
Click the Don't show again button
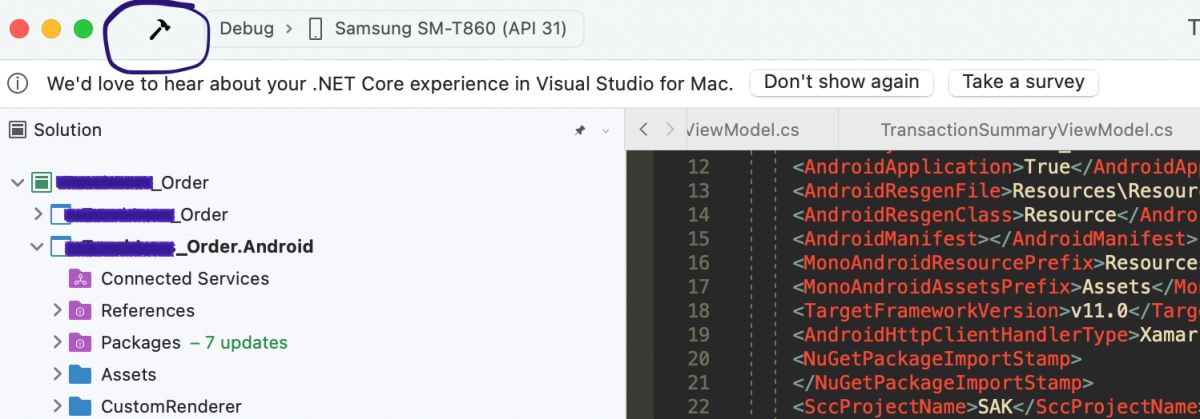[841, 82]
